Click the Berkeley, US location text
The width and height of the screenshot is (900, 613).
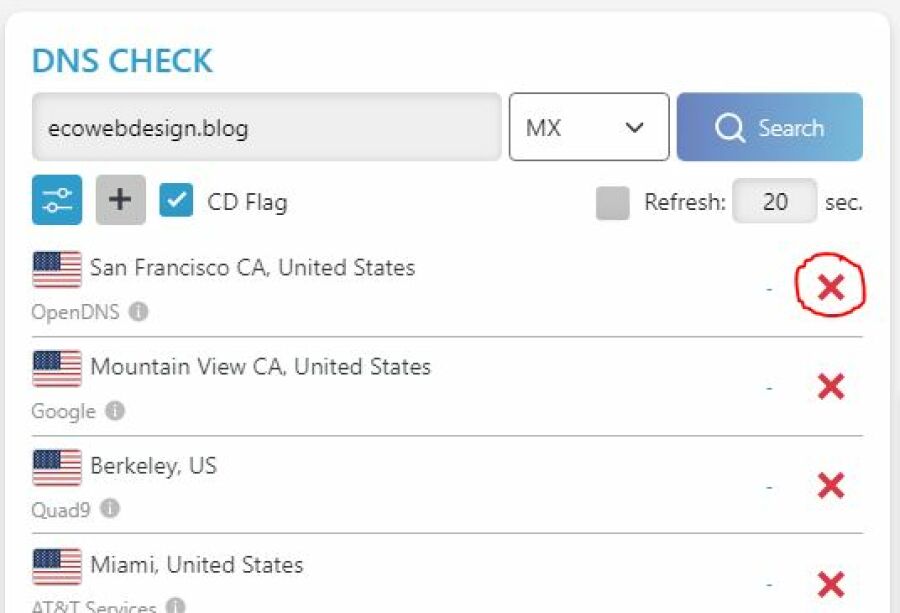pyautogui.click(x=153, y=466)
